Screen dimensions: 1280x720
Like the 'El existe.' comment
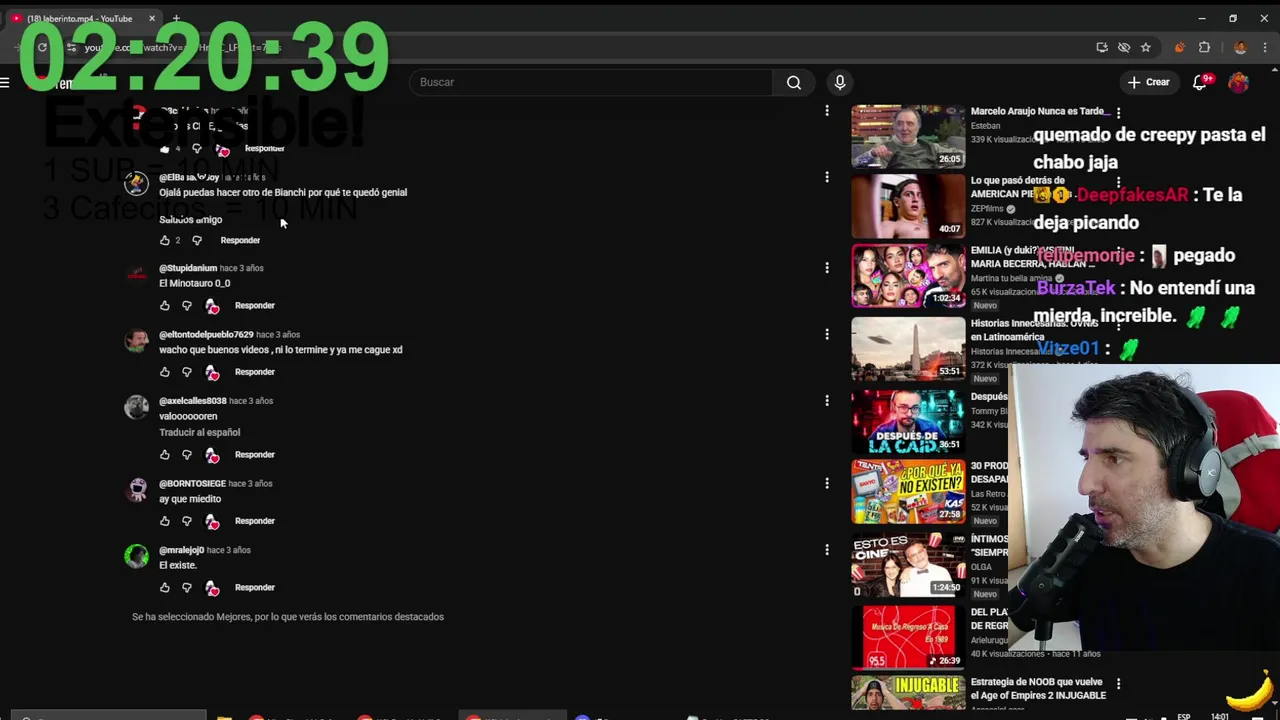(165, 588)
